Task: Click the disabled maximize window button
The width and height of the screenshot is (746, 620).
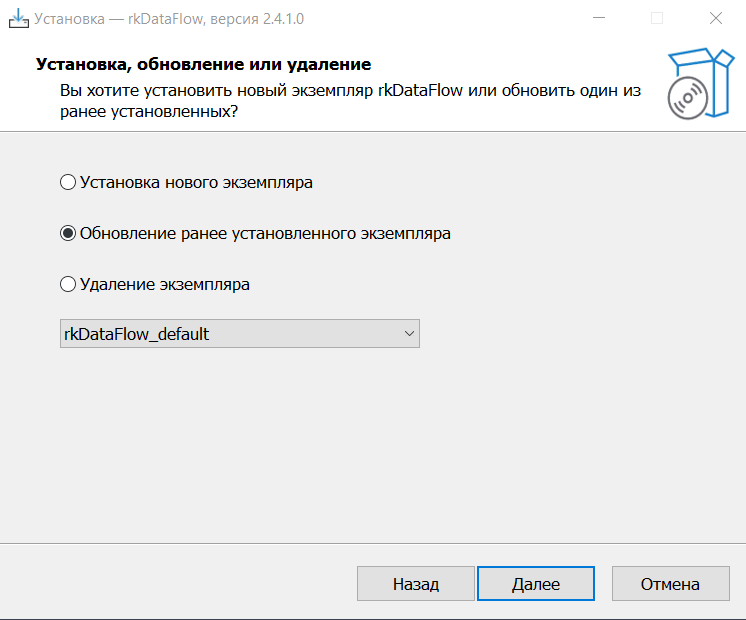Action: (x=657, y=18)
